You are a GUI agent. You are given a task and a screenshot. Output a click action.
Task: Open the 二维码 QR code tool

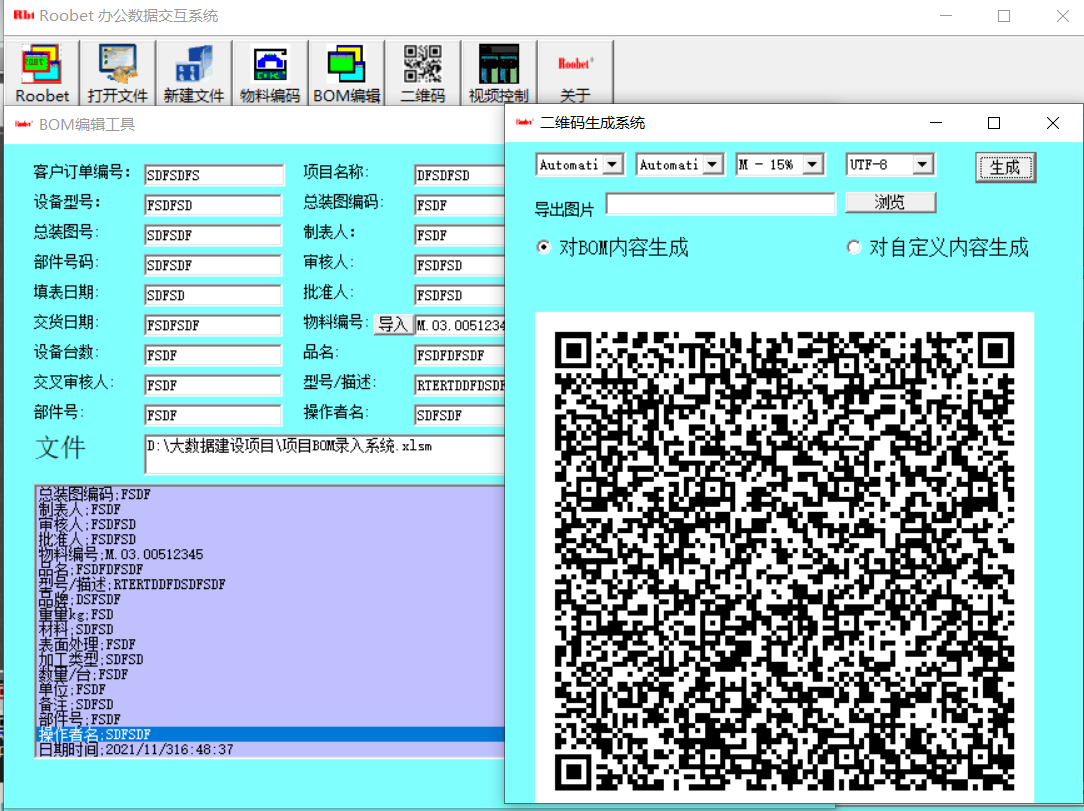coord(422,73)
